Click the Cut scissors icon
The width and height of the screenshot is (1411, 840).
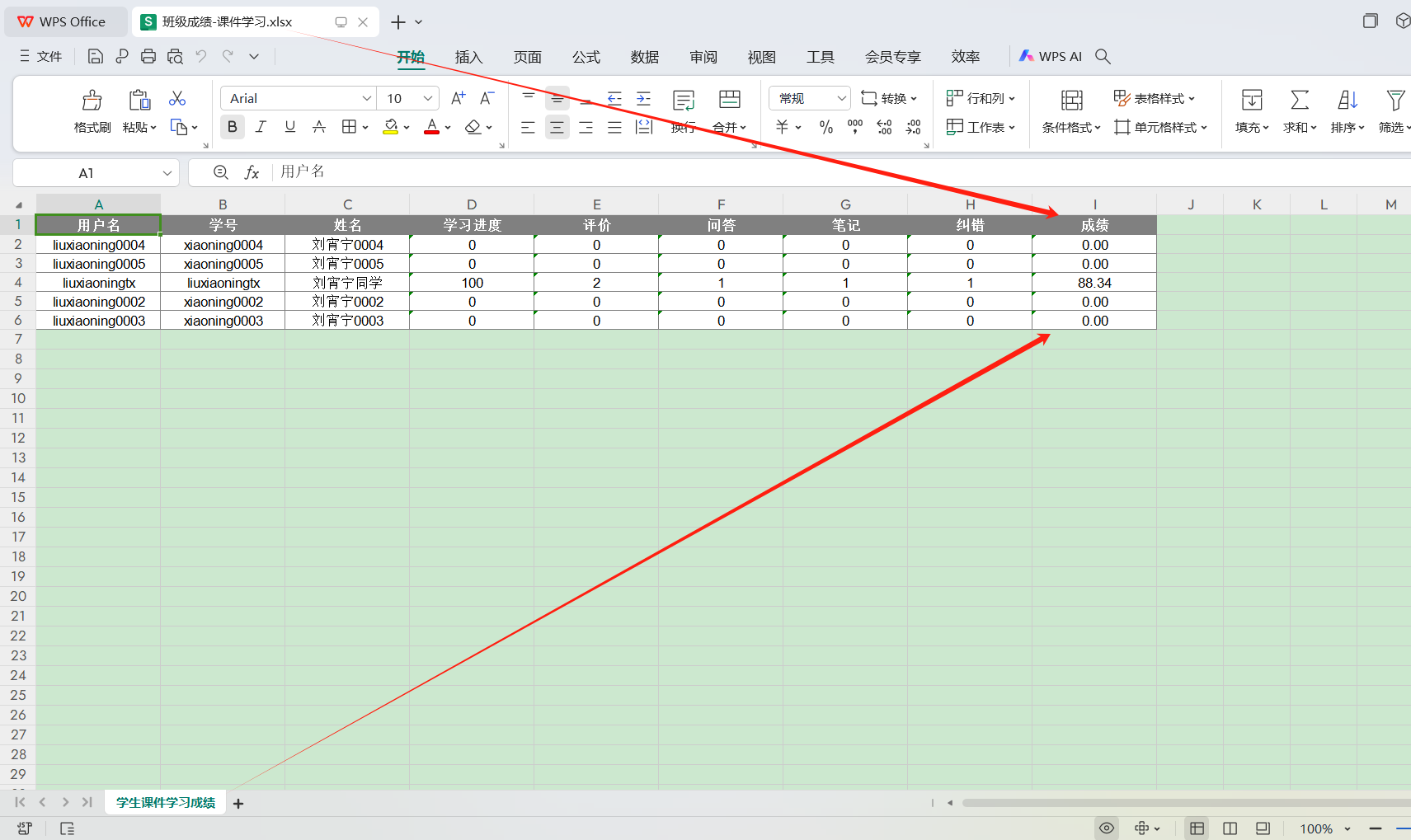177,99
